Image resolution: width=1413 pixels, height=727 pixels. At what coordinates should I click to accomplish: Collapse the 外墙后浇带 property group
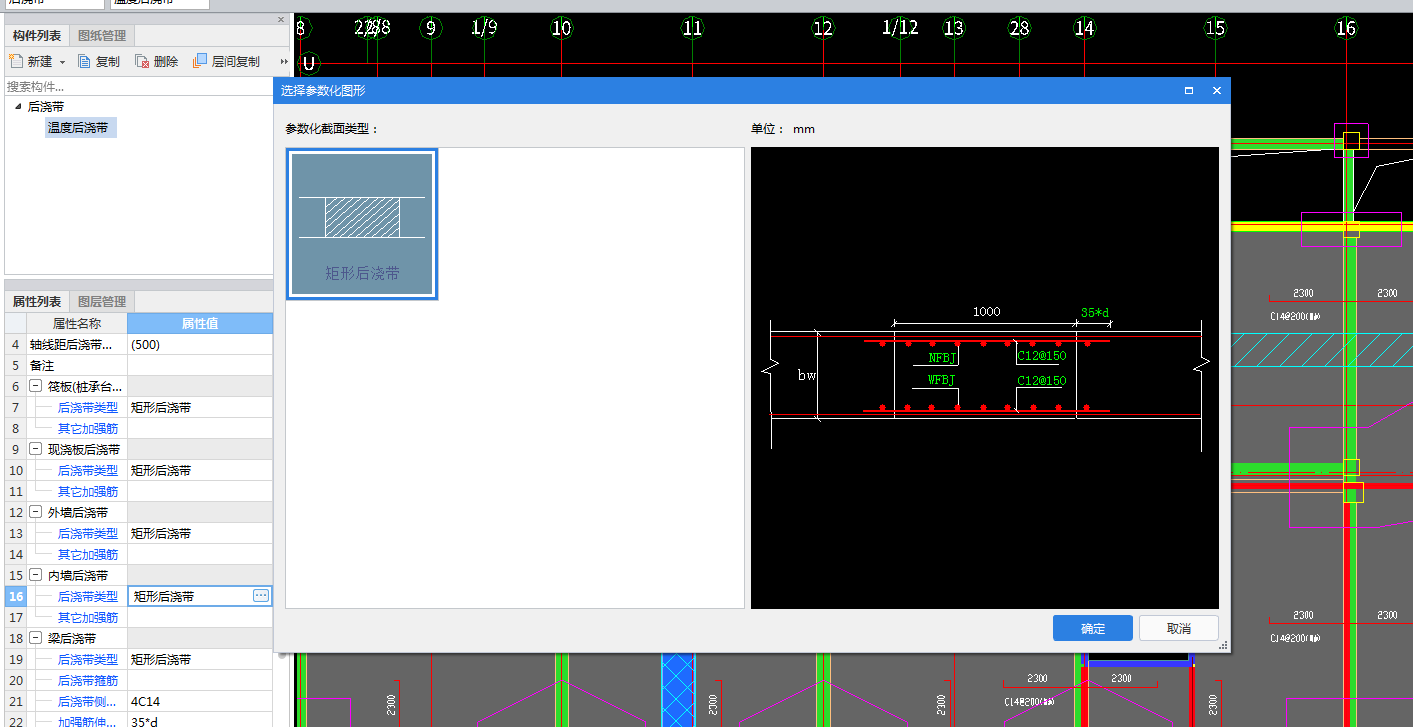click(36, 512)
